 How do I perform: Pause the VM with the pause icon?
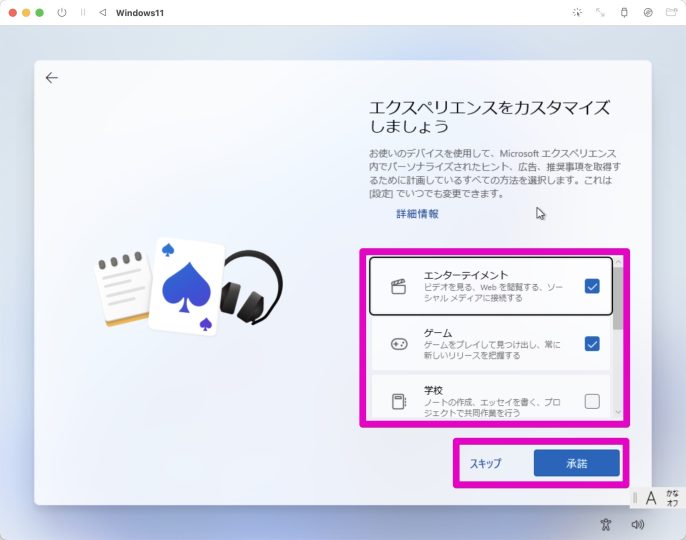coord(83,13)
